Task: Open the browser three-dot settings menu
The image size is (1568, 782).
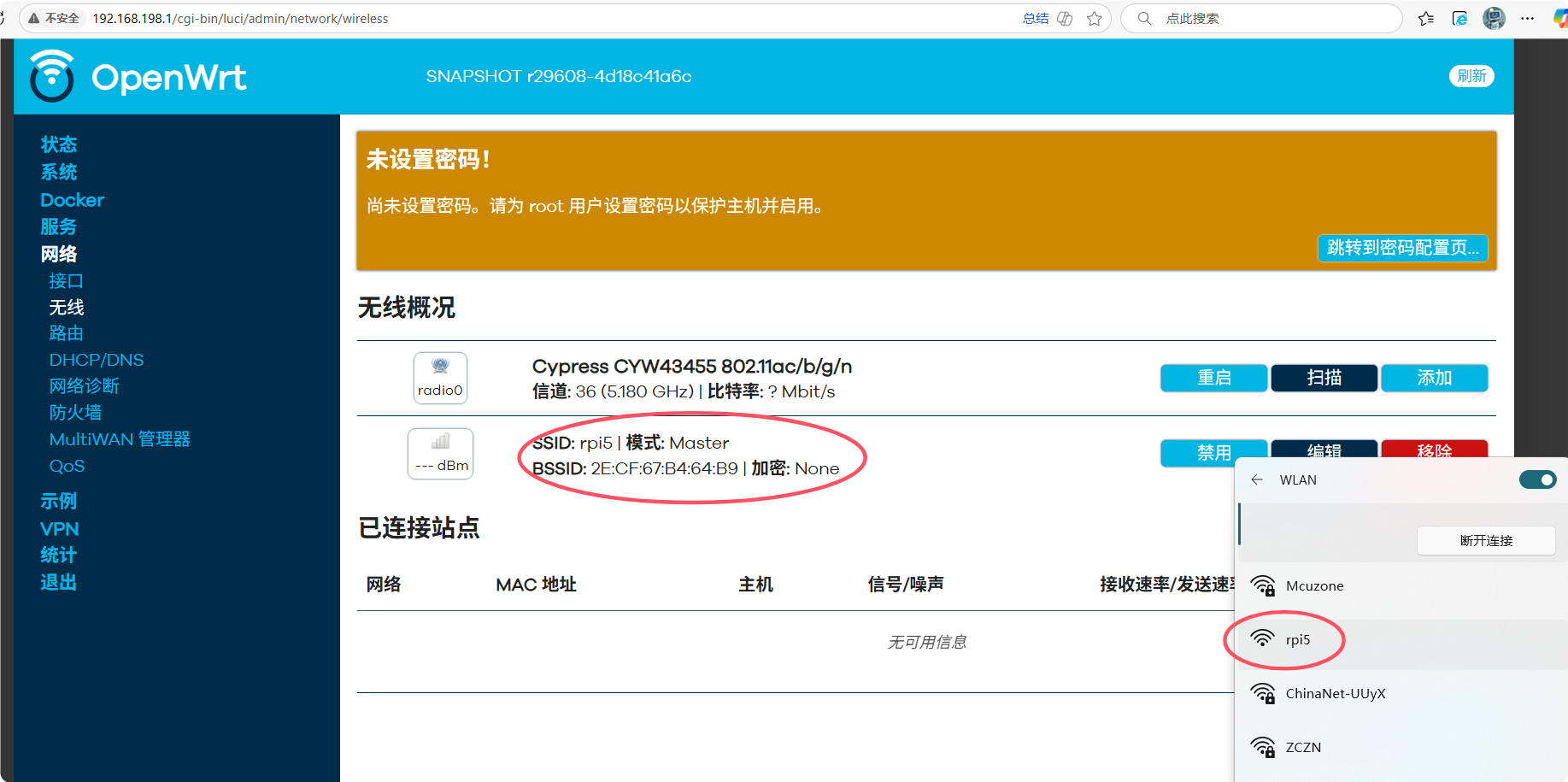Action: coord(1527,19)
